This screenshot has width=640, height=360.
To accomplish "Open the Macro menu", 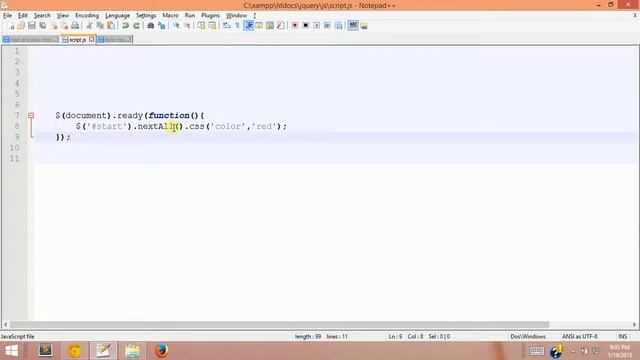I will 170,16.
